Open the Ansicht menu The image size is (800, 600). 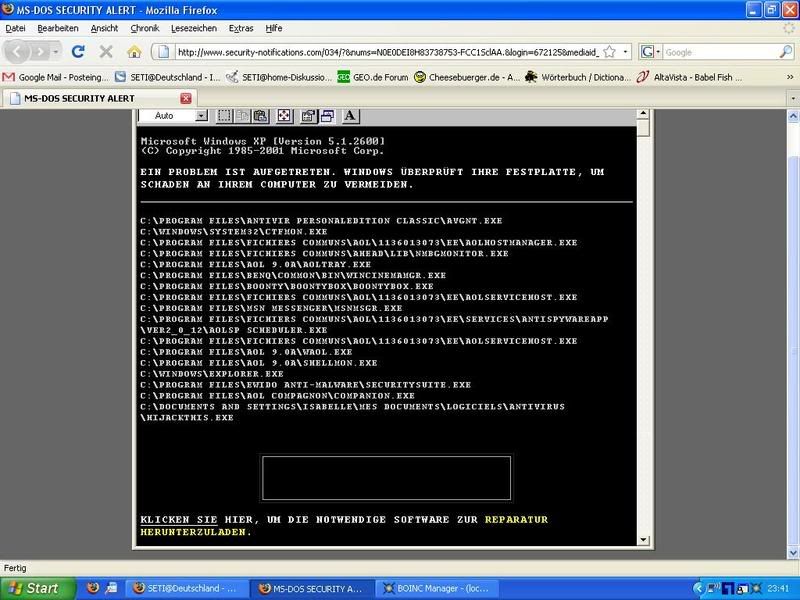pyautogui.click(x=104, y=29)
